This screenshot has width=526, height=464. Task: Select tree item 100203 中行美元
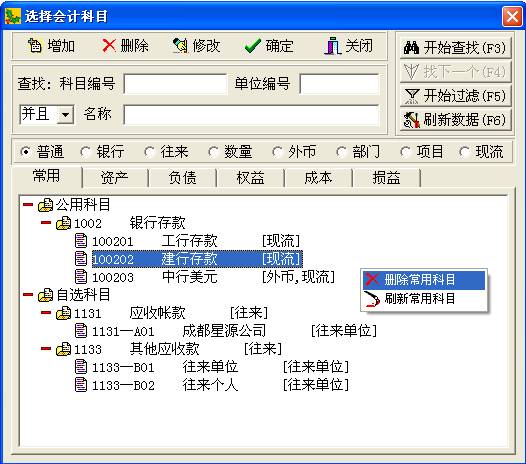(205, 277)
